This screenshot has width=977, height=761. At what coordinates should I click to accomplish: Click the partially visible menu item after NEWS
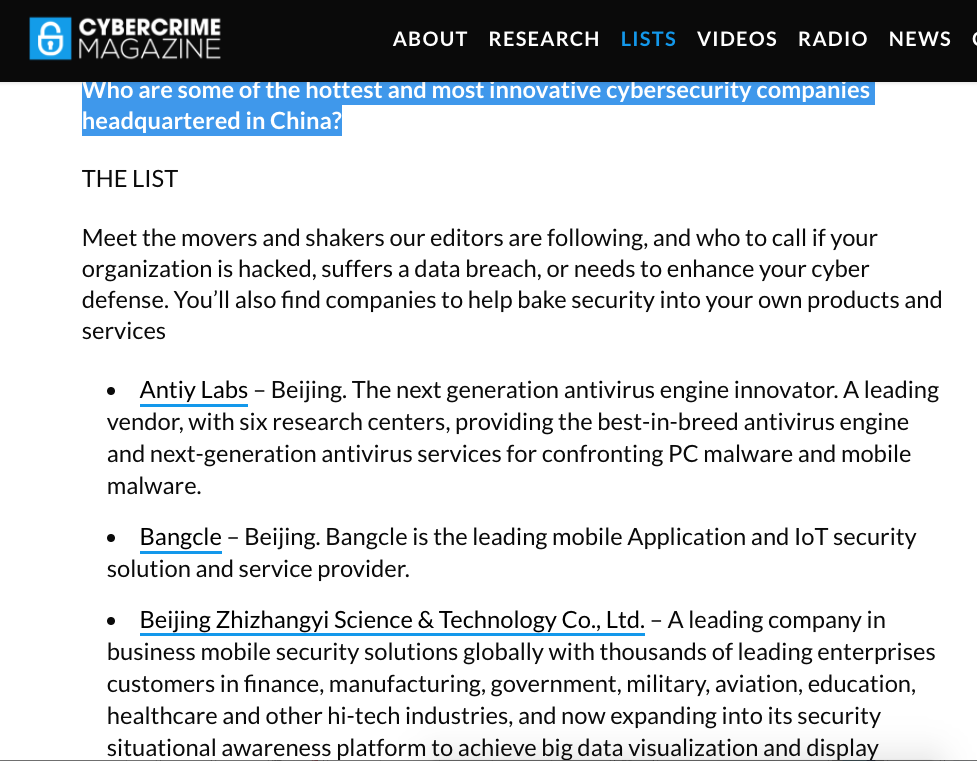click(974, 39)
